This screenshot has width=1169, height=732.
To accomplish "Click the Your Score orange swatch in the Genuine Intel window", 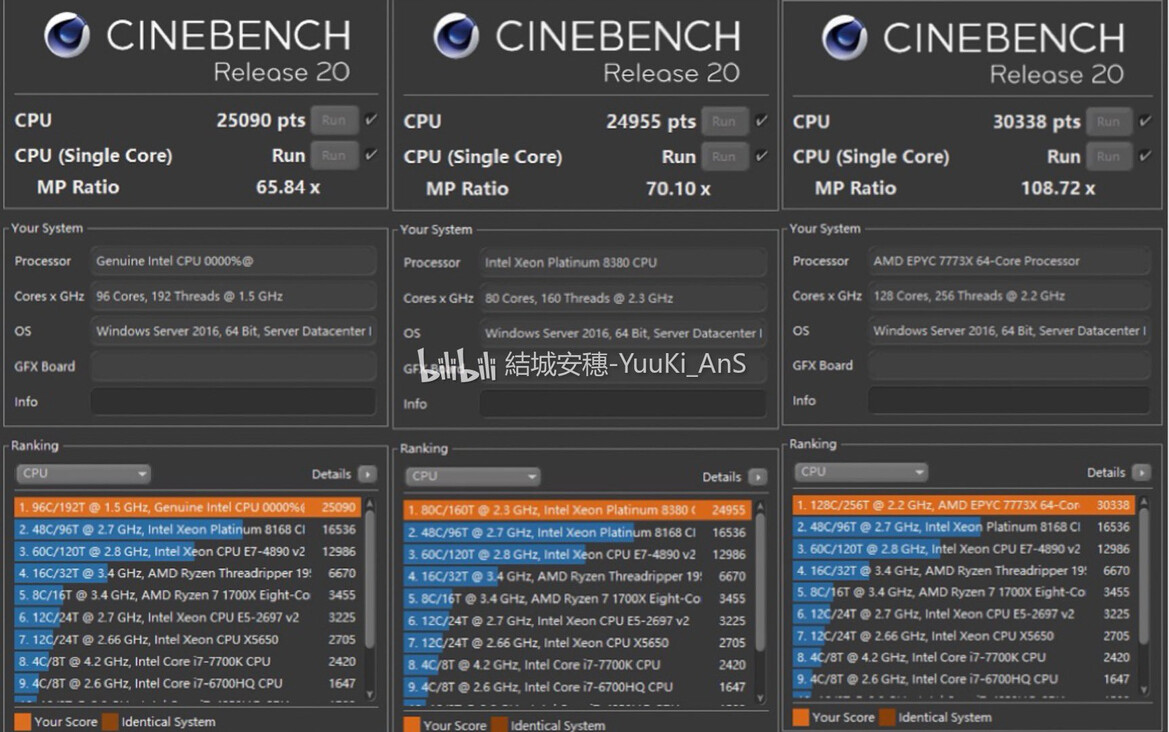I will click(x=22, y=722).
